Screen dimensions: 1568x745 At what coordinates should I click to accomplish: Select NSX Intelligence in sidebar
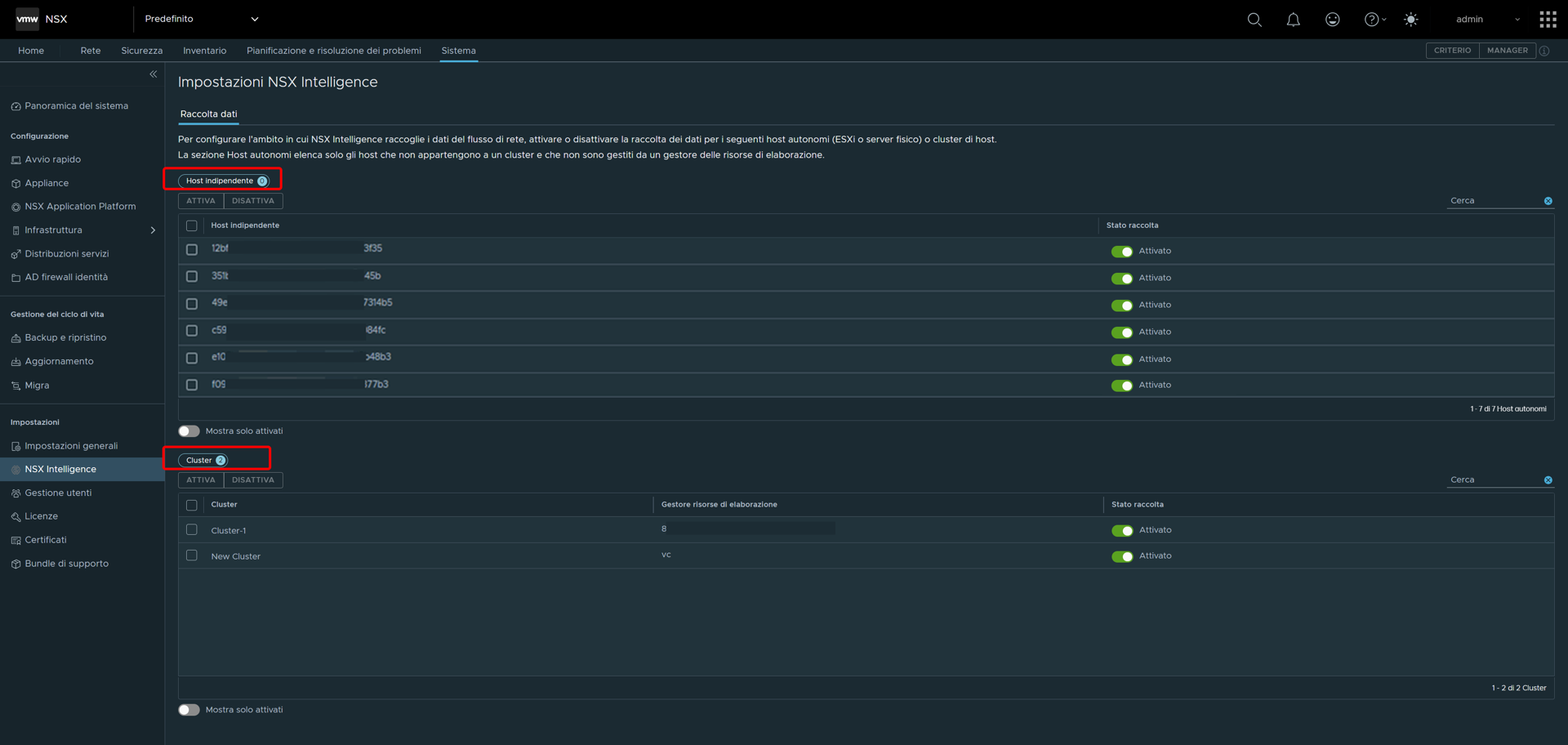(82, 470)
